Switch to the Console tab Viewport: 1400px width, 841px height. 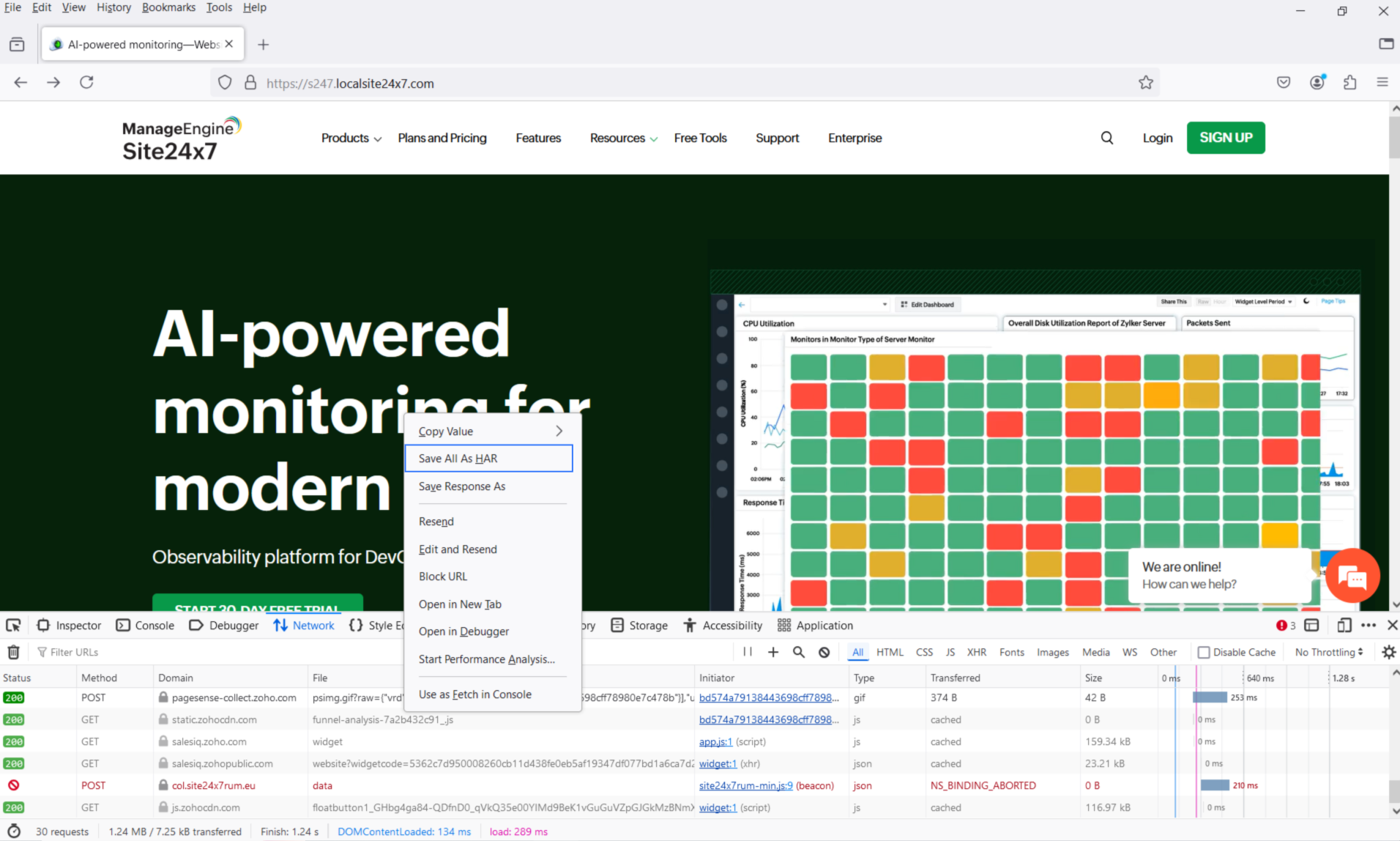click(x=146, y=626)
